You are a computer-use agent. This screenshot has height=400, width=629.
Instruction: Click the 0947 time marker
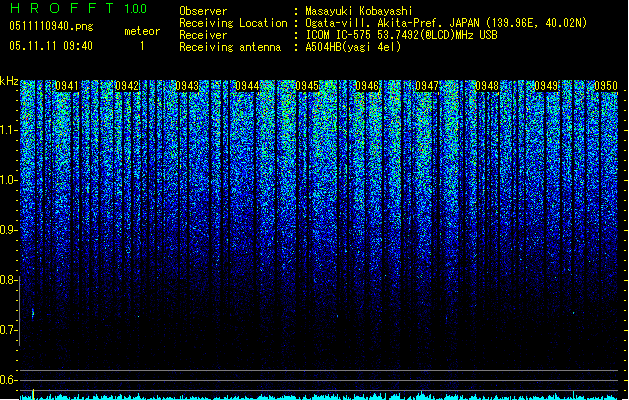(x=427, y=86)
